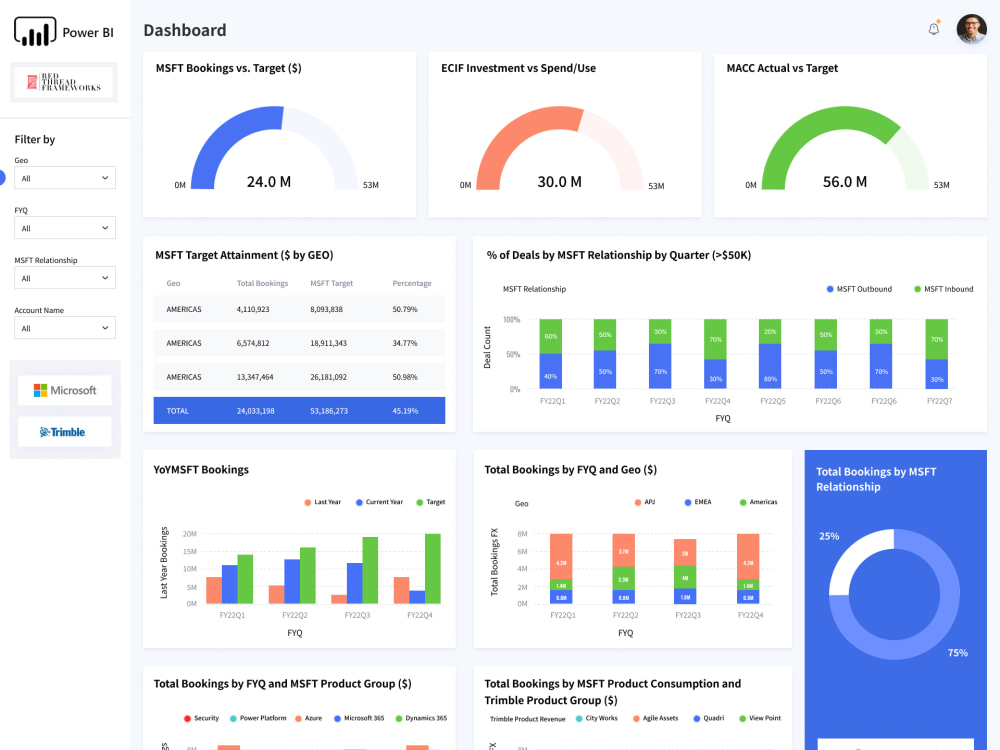Click the Red Thread Frameworks logo
The height and width of the screenshot is (750, 1000).
(x=64, y=82)
